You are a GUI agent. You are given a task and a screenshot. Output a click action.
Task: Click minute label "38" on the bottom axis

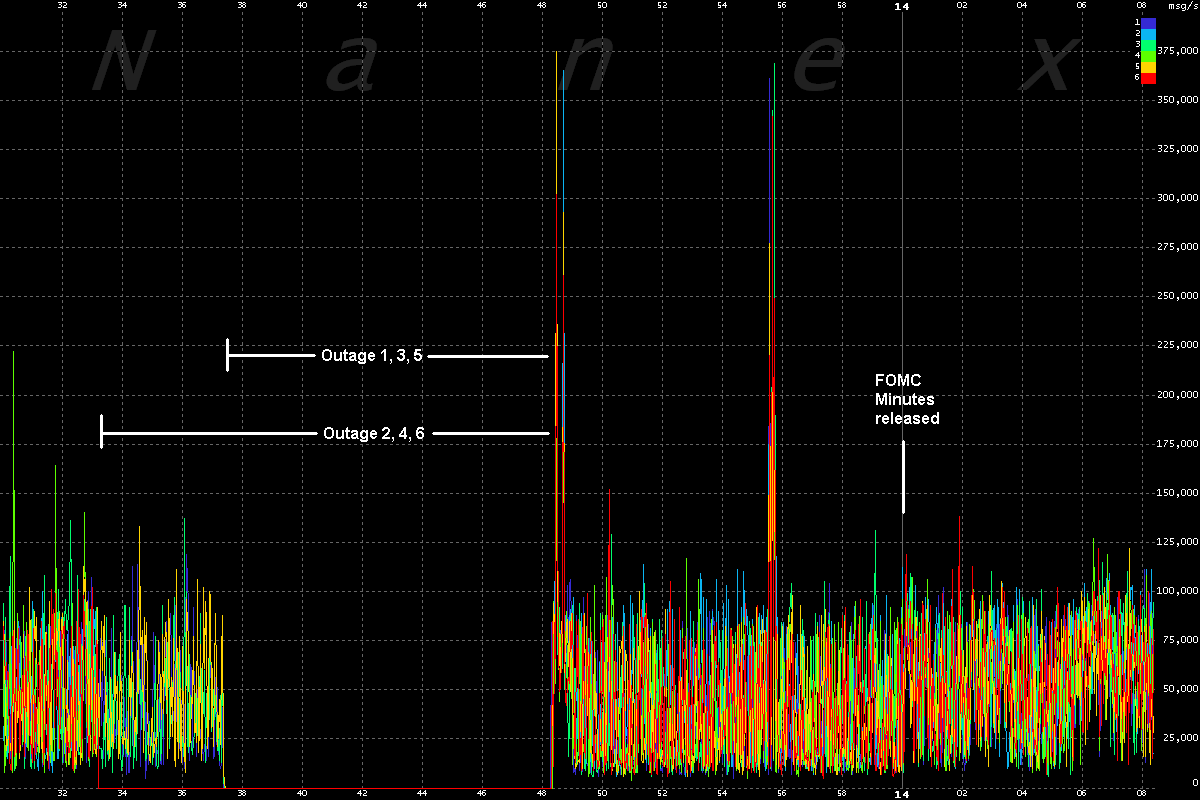242,794
